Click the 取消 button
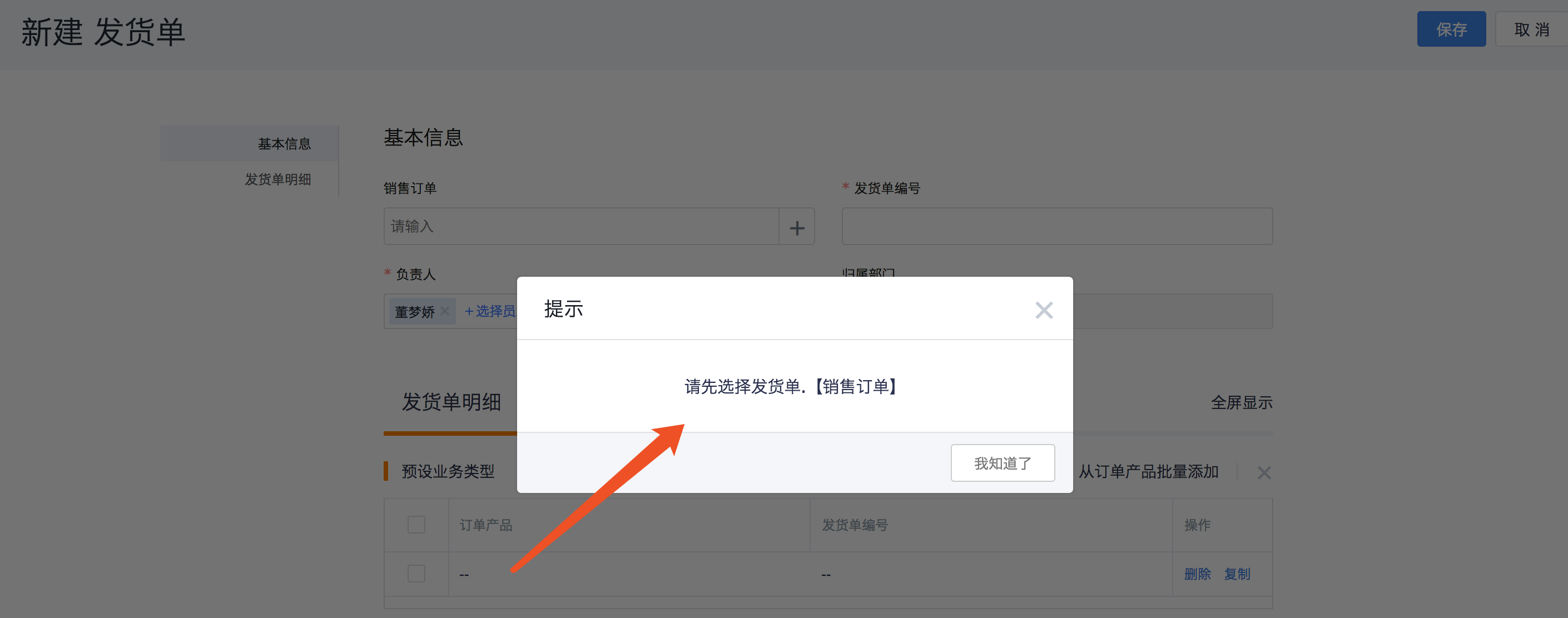 1531,29
